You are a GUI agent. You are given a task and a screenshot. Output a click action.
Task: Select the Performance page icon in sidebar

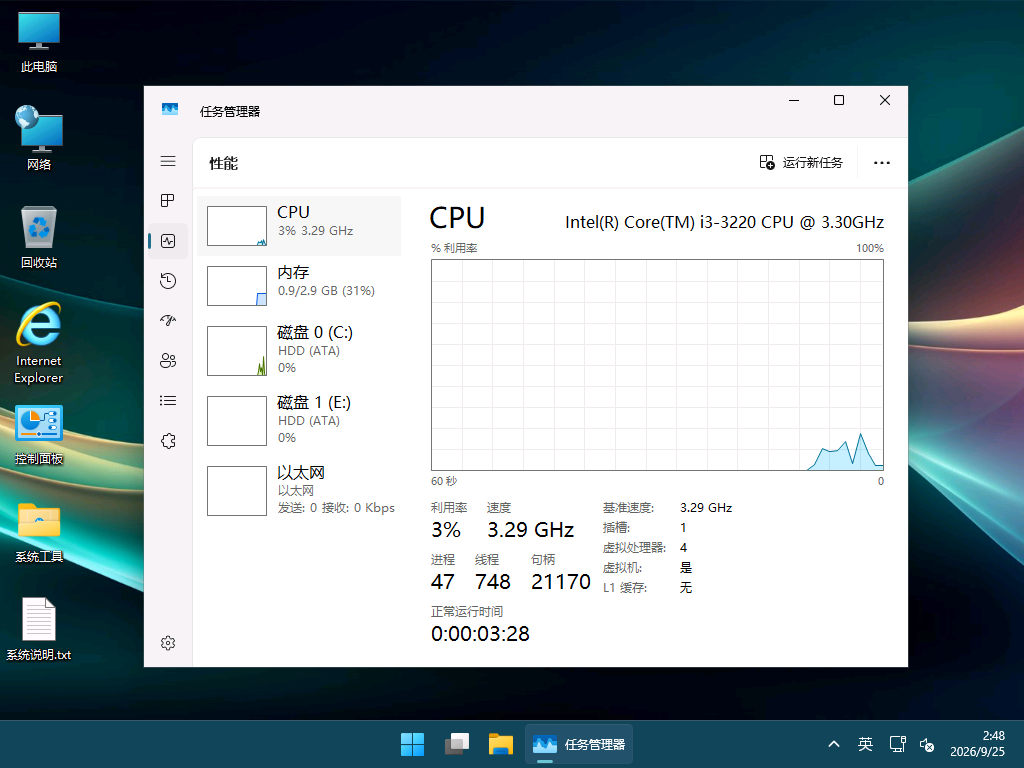coord(168,241)
